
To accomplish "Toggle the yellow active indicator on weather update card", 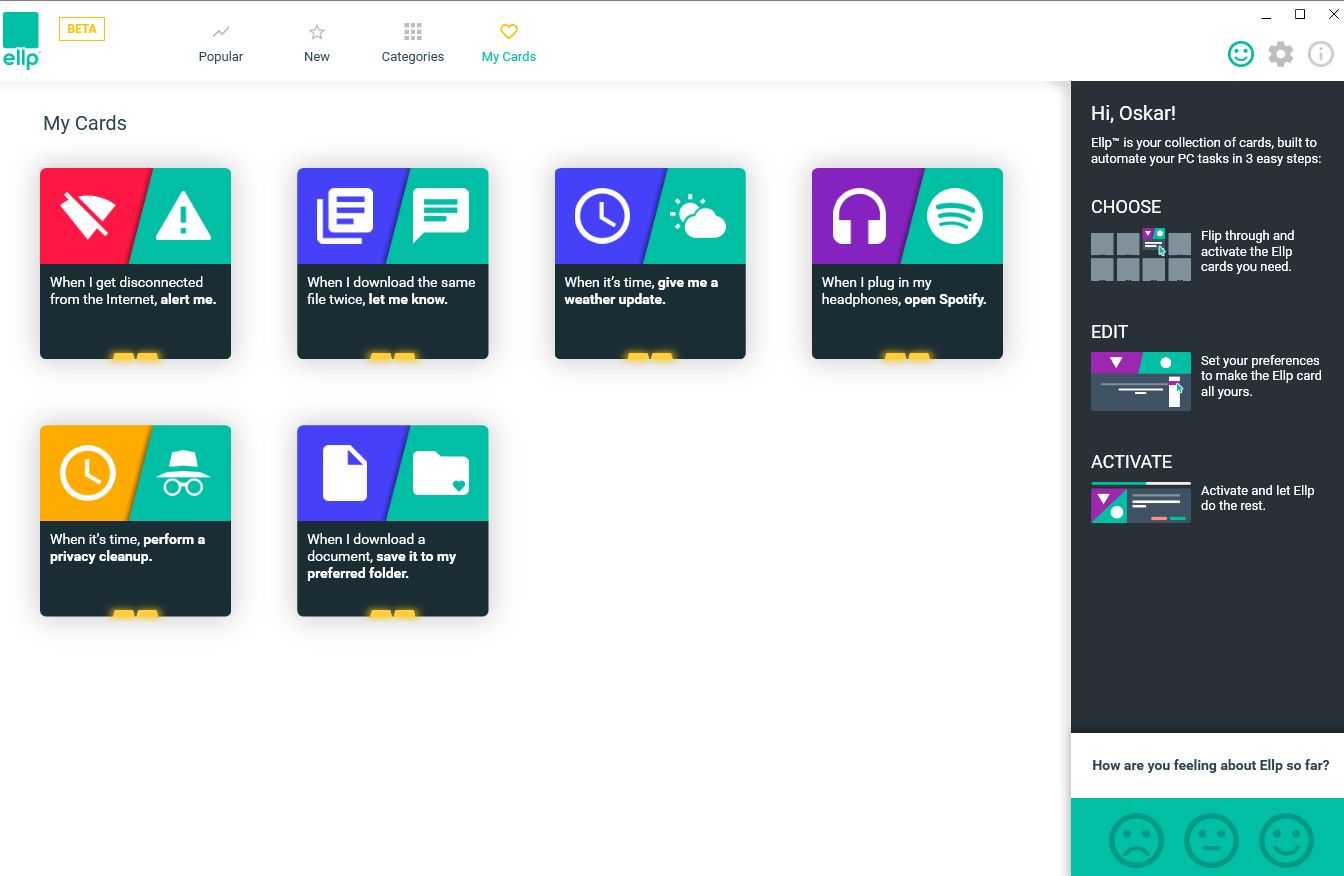I will coord(650,355).
